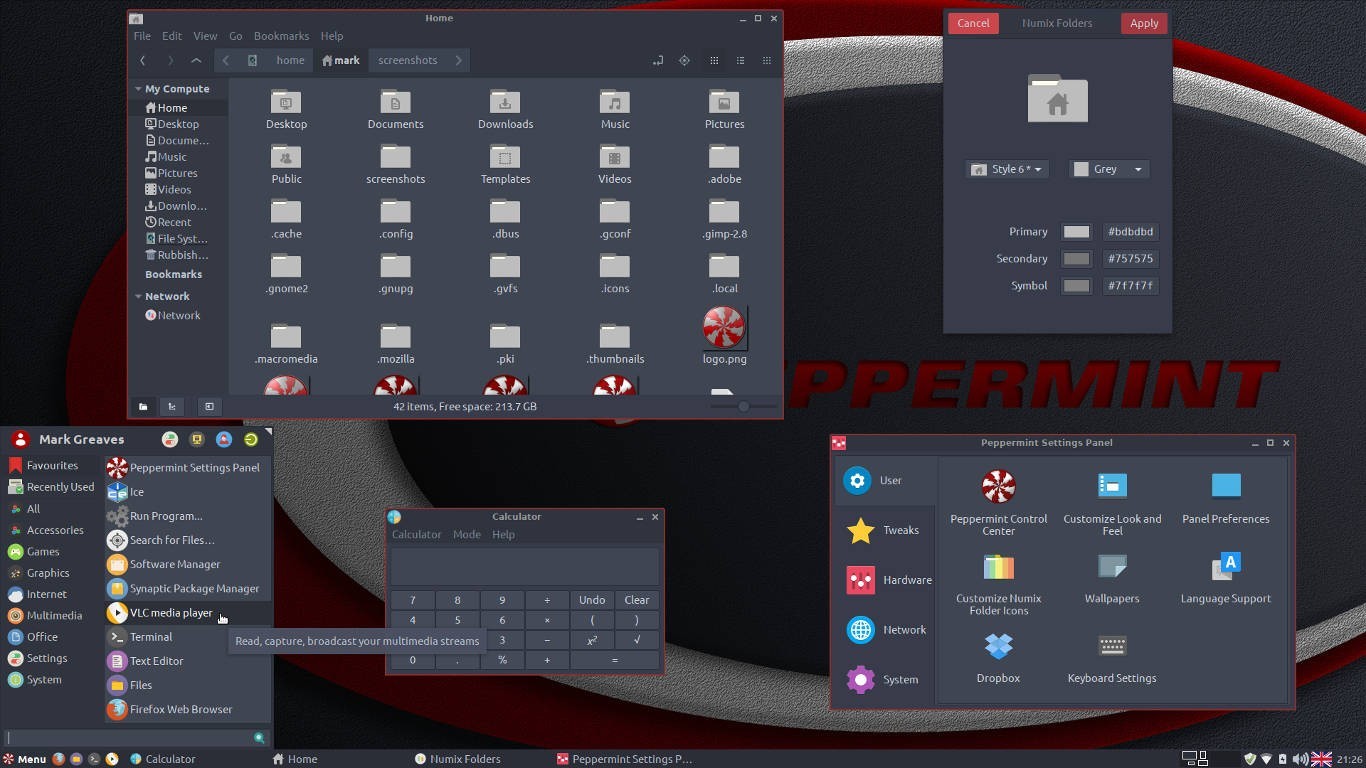Viewport: 1366px width, 768px height.
Task: Open the folder style dropdown (Style 6)
Action: [x=1008, y=169]
